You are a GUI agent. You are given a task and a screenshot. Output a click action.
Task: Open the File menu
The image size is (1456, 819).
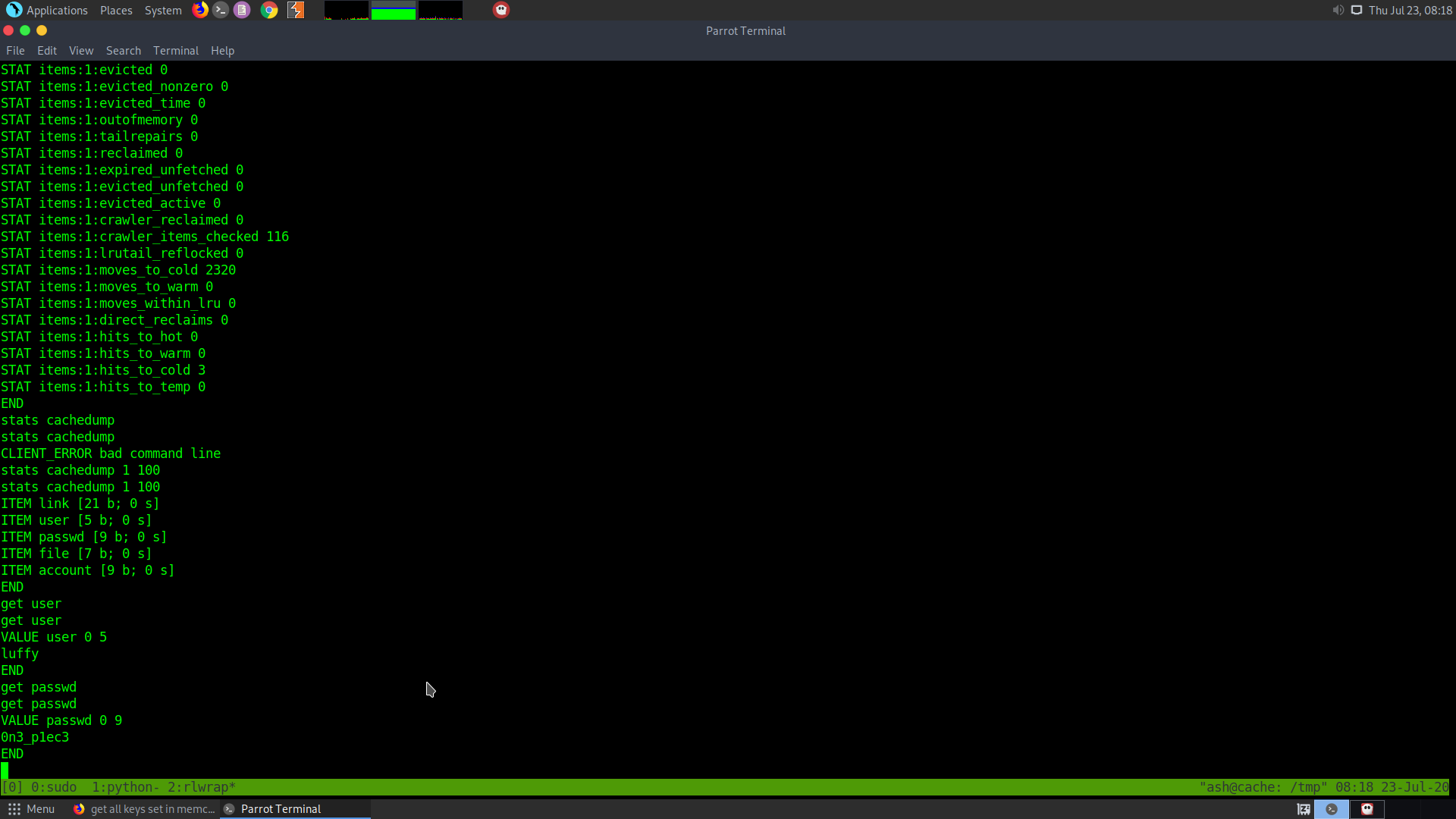tap(15, 51)
